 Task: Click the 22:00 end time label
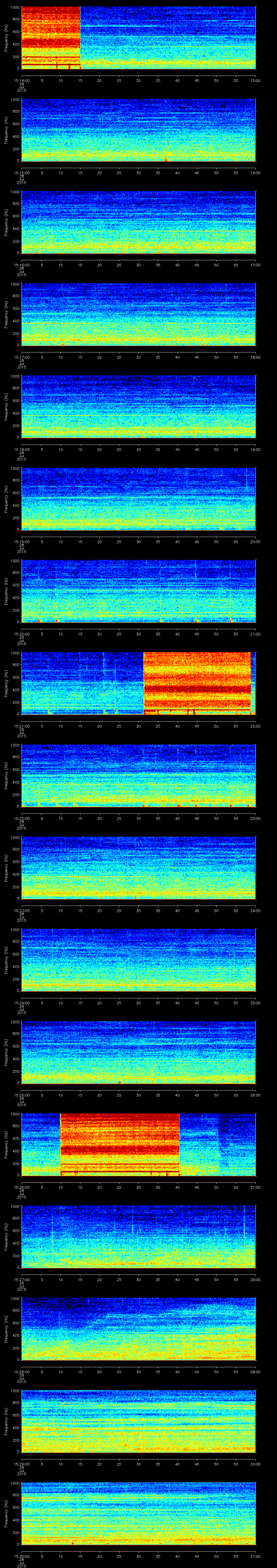[x=255, y=726]
